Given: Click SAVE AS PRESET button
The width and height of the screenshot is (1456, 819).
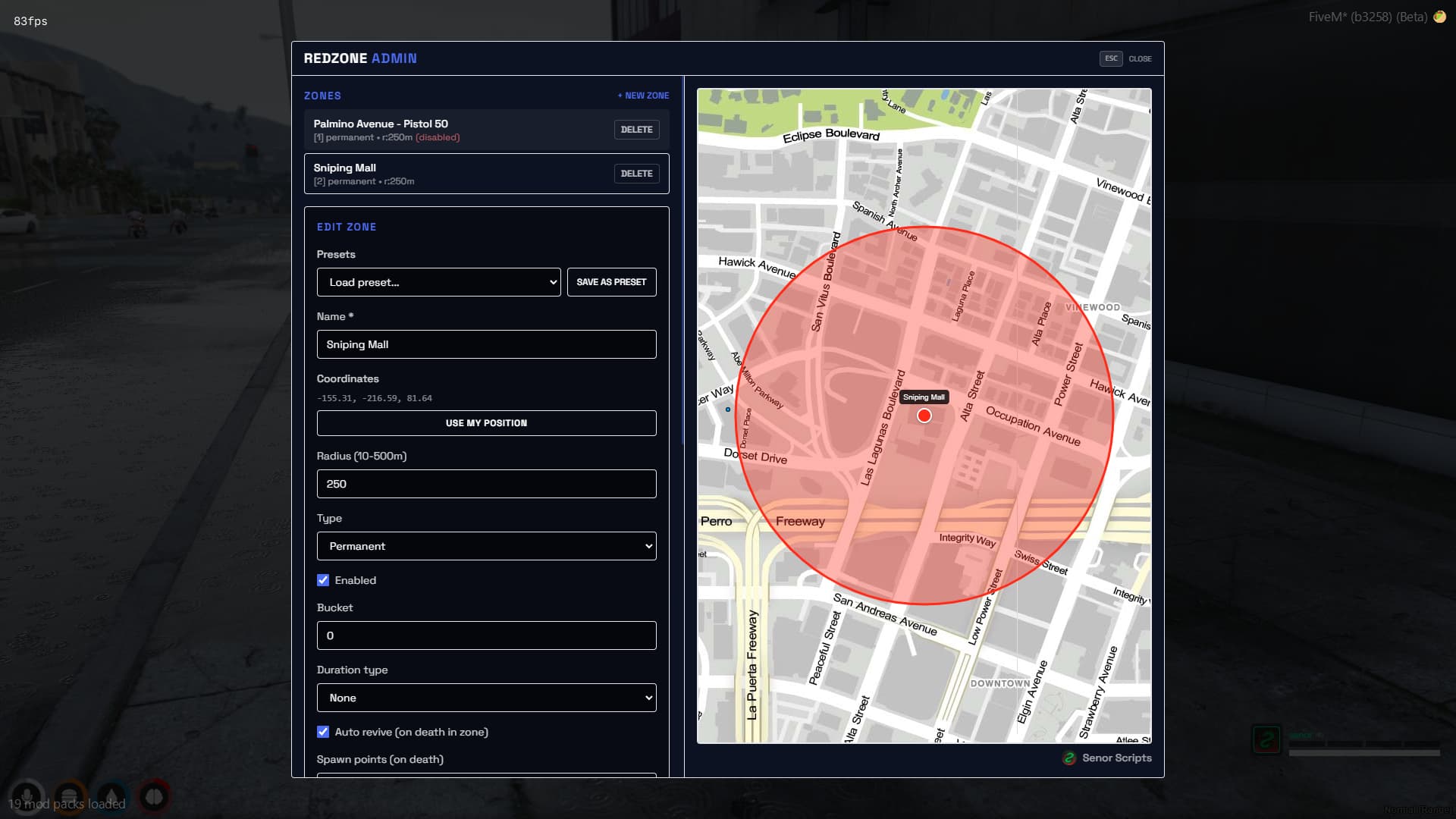Looking at the screenshot, I should (611, 282).
